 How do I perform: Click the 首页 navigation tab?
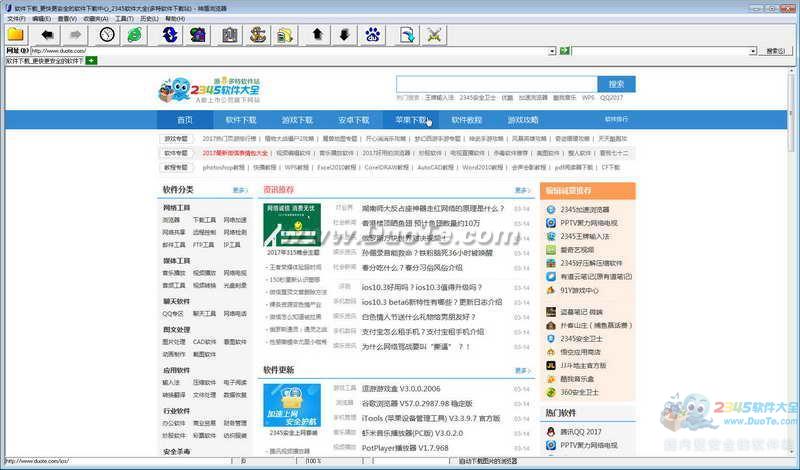coord(185,120)
